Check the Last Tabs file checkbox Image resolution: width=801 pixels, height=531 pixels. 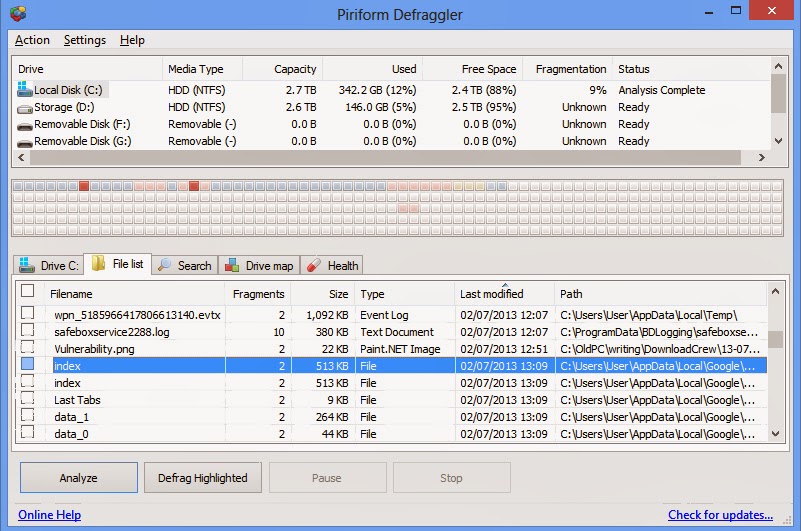click(28, 398)
